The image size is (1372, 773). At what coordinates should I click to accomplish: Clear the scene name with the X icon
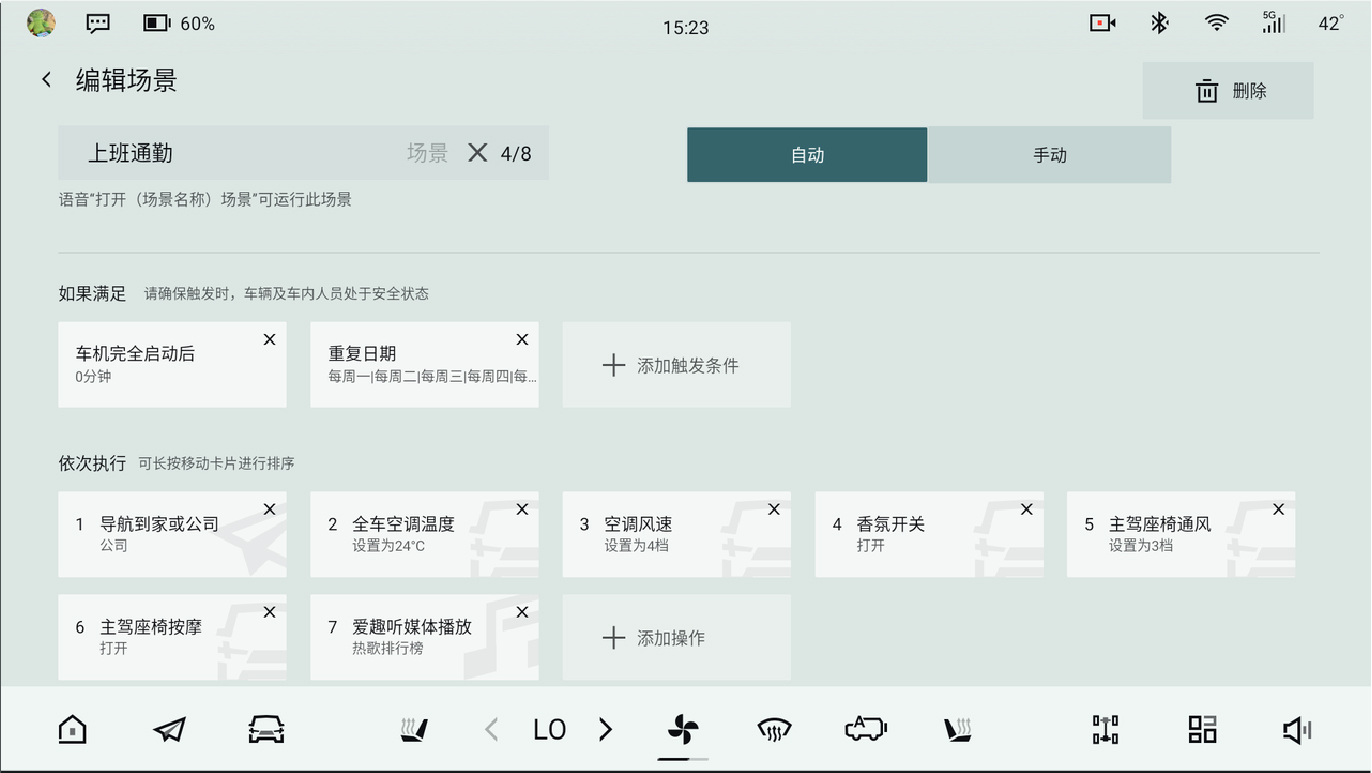pyautogui.click(x=478, y=153)
